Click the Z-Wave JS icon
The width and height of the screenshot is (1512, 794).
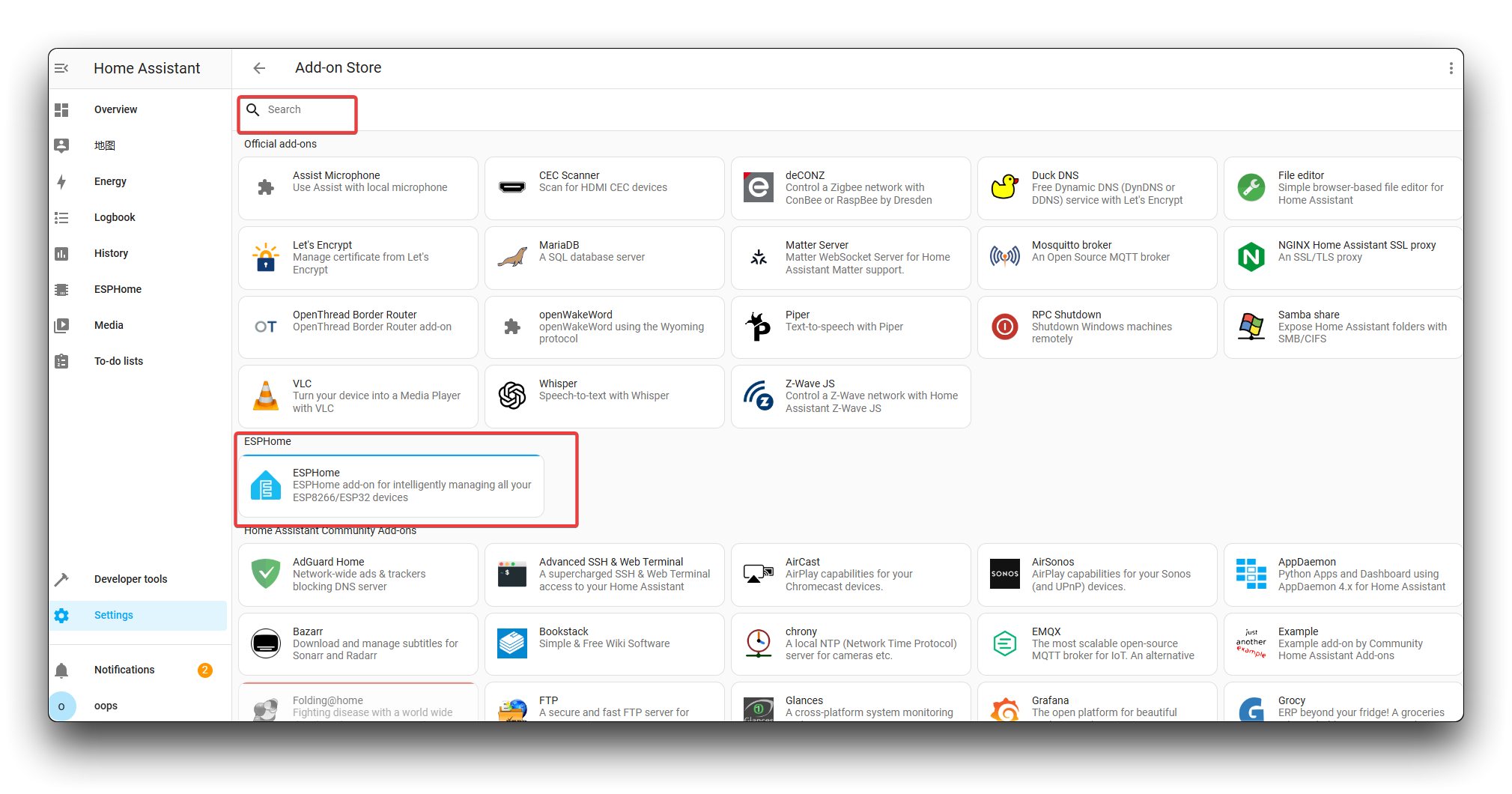tap(759, 396)
